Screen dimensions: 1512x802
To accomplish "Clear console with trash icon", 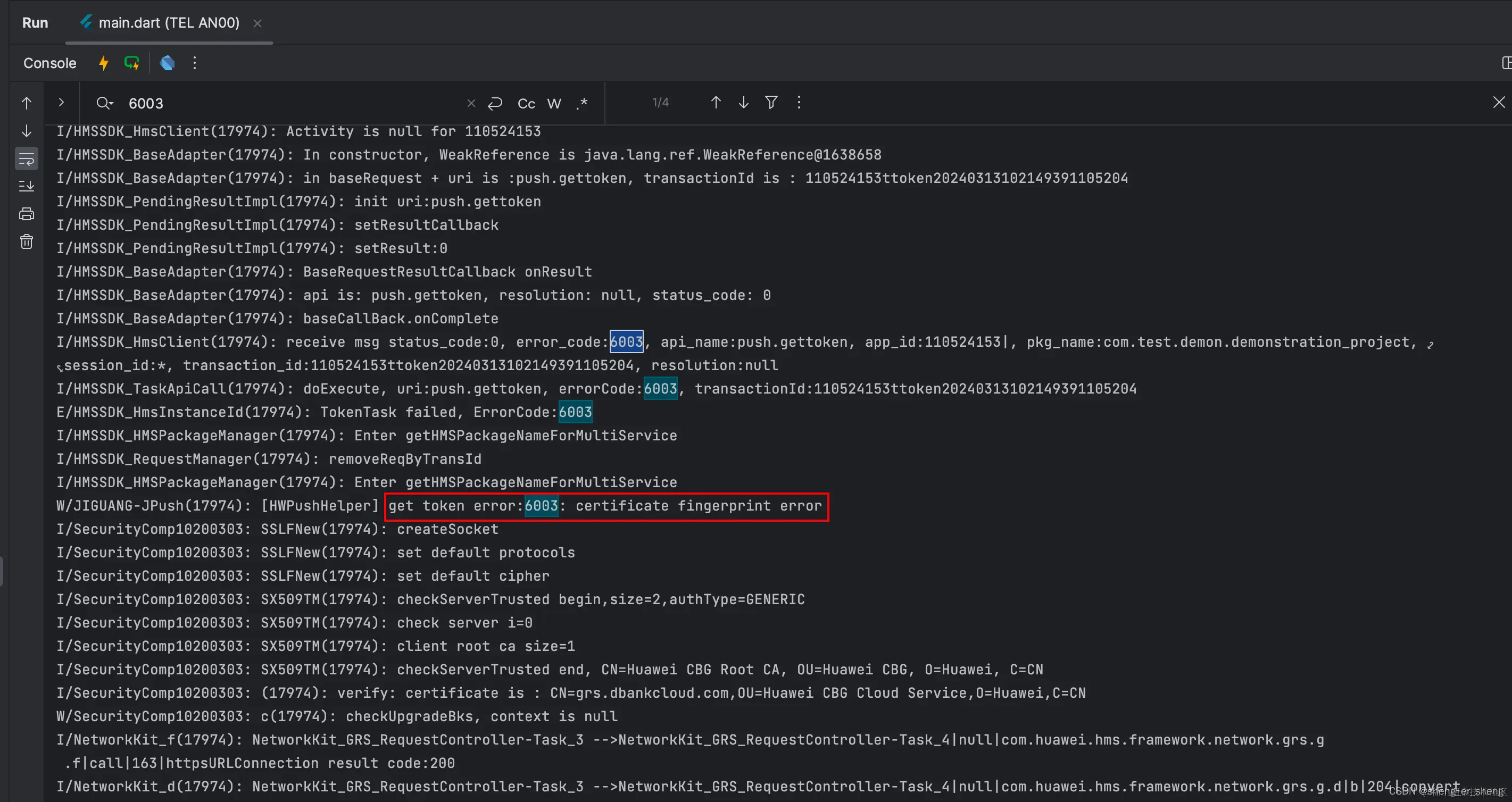I will pos(27,241).
